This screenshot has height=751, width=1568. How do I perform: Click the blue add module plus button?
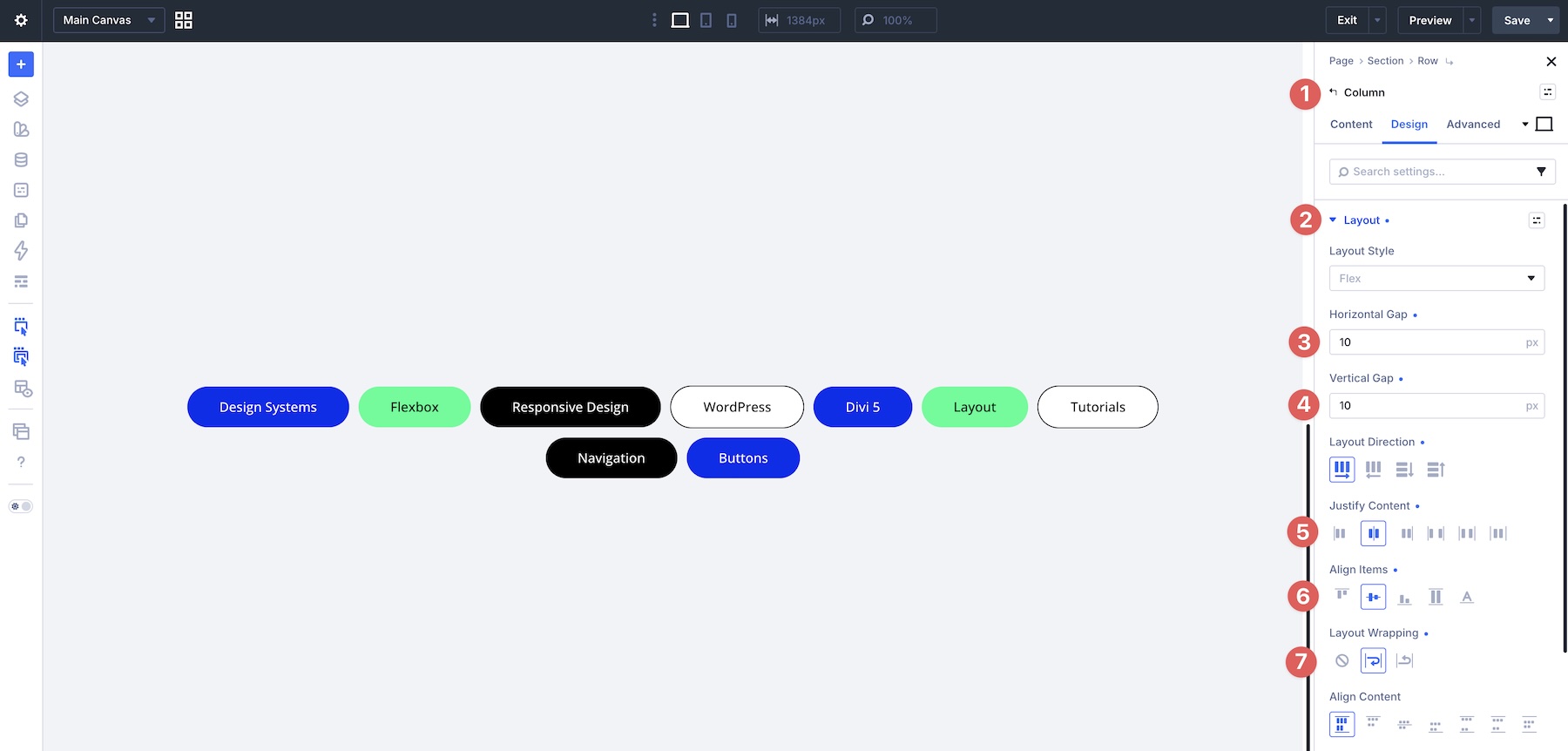21,64
